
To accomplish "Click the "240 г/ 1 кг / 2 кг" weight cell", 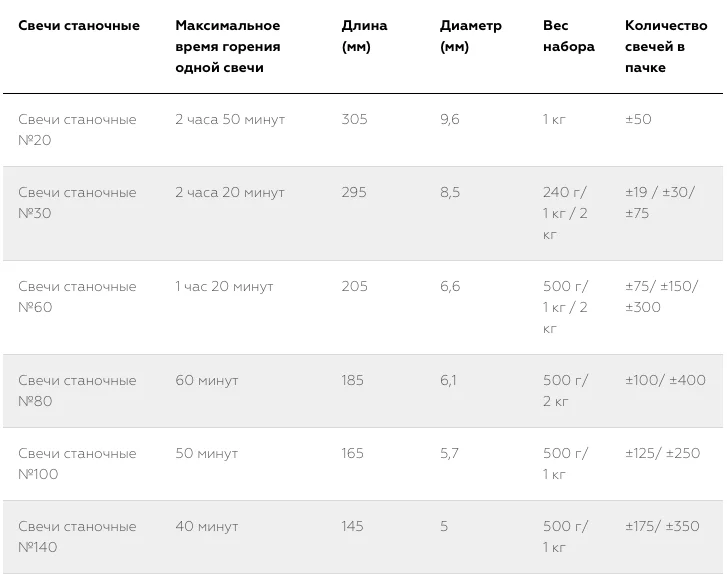I will click(565, 214).
